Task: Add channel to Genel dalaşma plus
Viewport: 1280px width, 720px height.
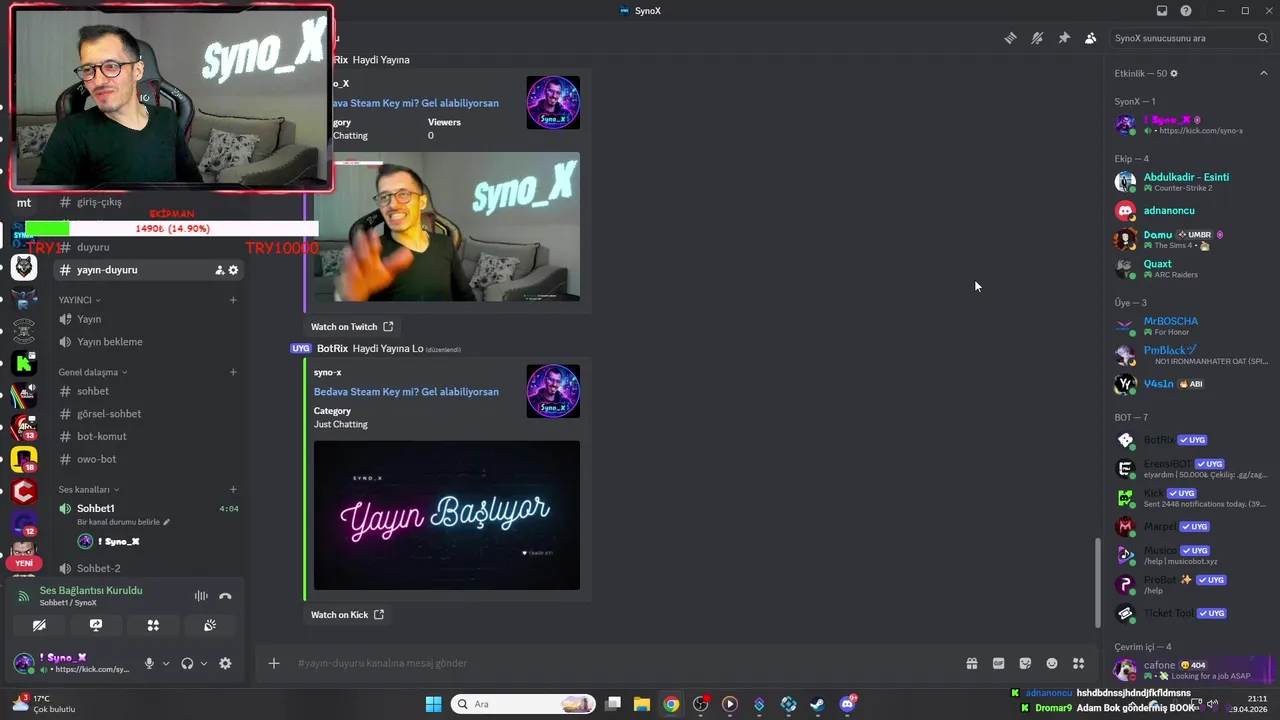Action: point(233,372)
